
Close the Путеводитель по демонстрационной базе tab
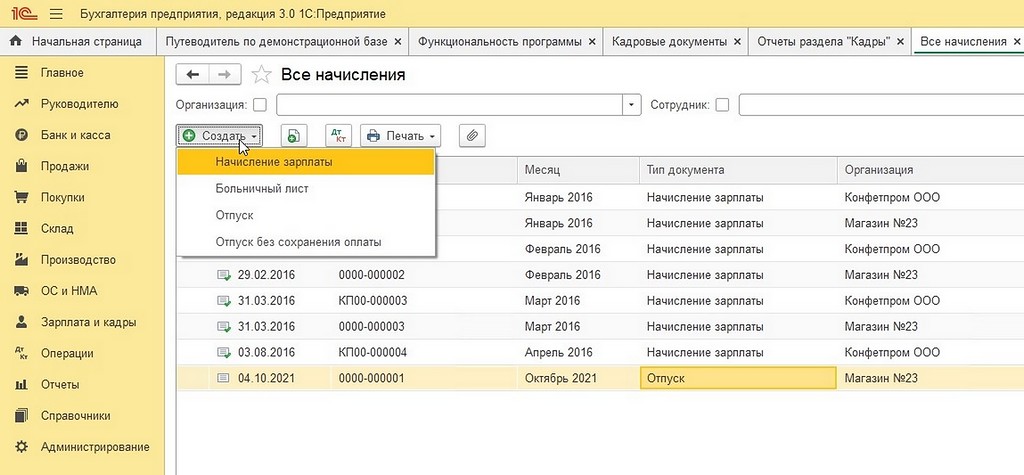pyautogui.click(x=398, y=42)
